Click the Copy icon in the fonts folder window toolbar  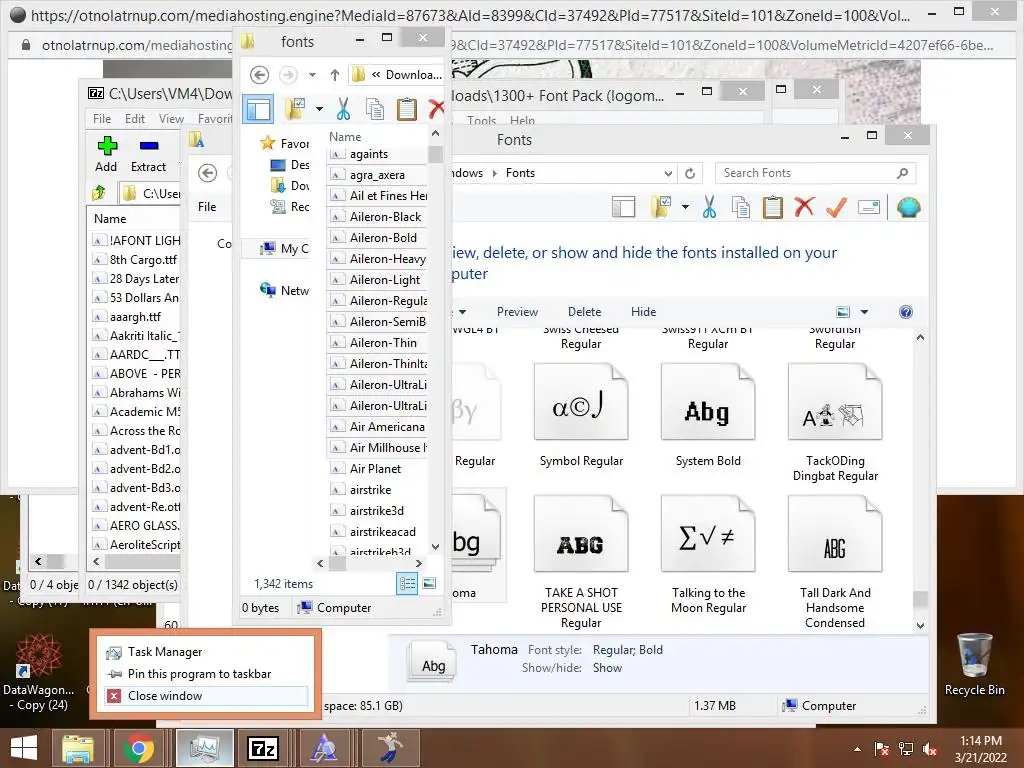(x=375, y=109)
